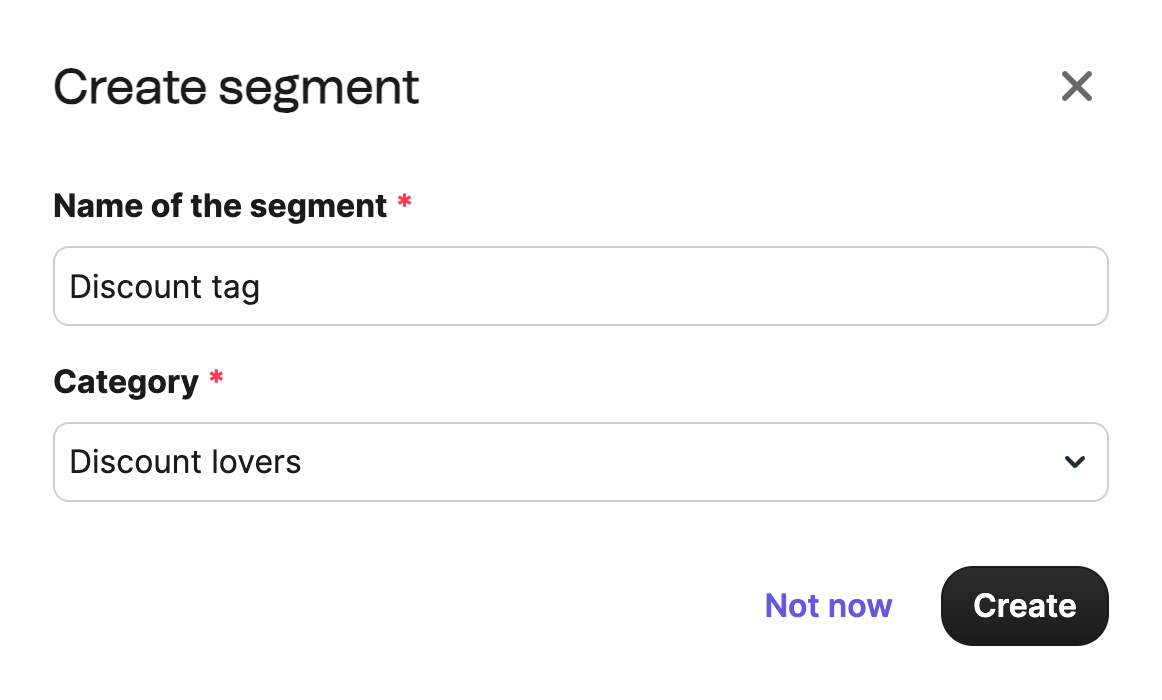The image size is (1162, 700).
Task: Dismiss the dialog with Not now
Action: pyautogui.click(x=828, y=606)
